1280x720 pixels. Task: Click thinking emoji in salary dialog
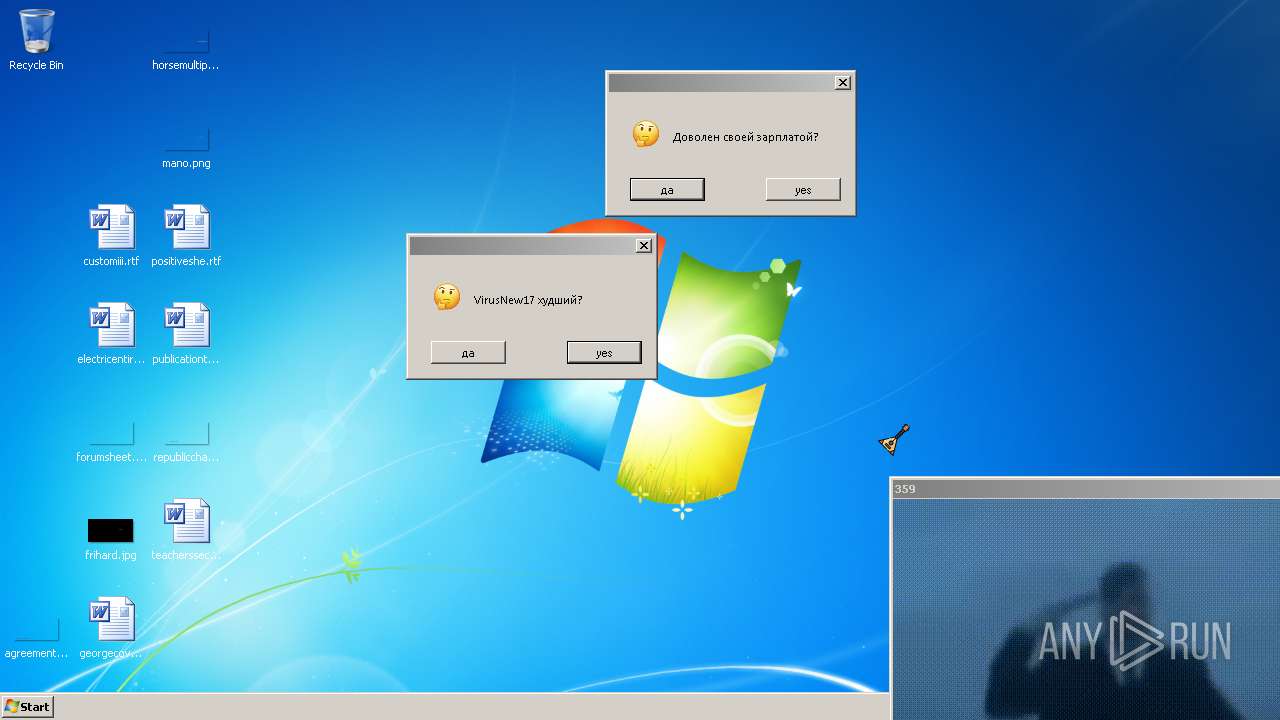[x=646, y=134]
